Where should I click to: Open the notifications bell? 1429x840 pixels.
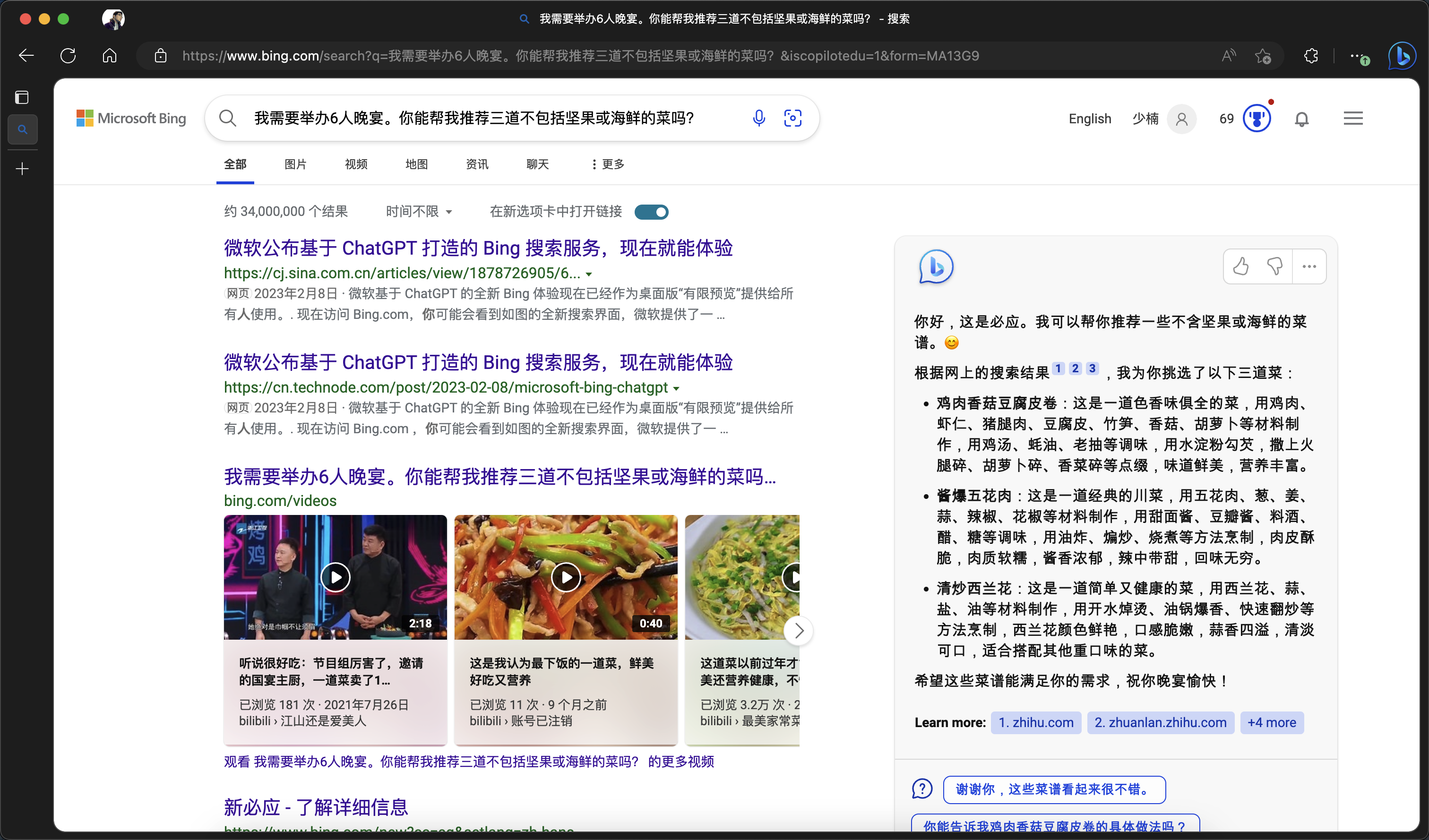click(1302, 119)
